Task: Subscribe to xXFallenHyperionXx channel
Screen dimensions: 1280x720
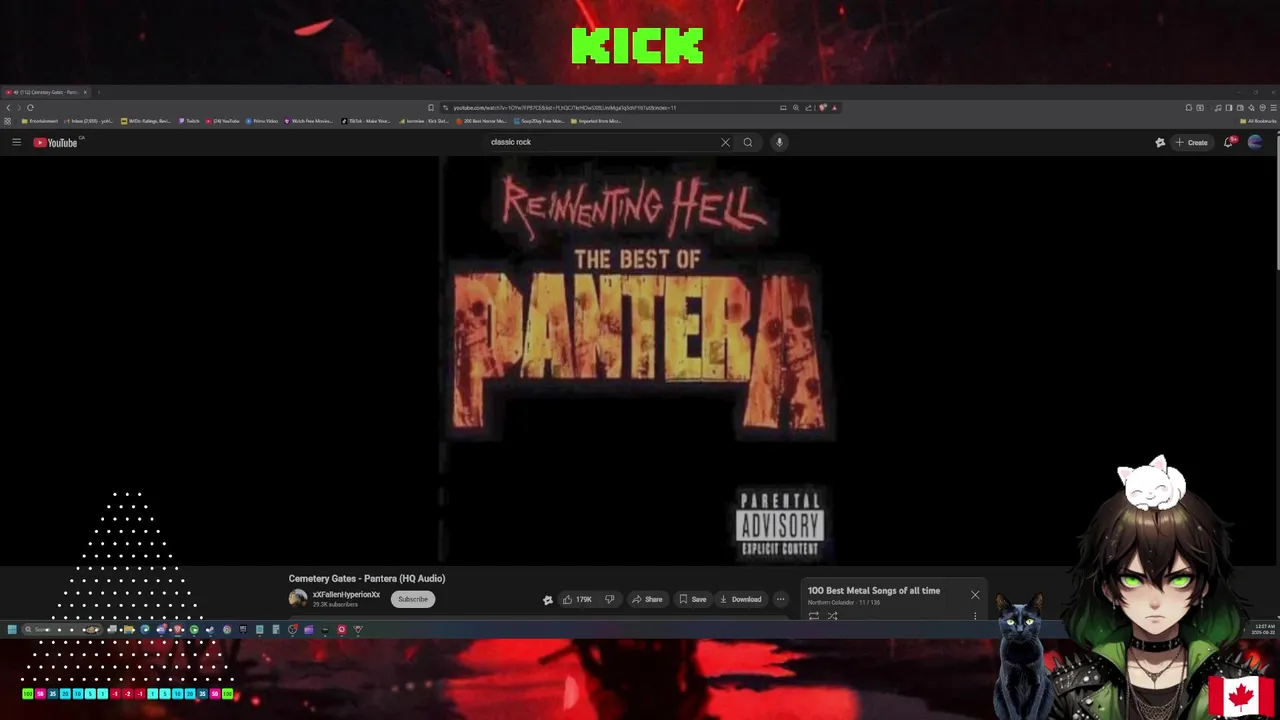Action: (x=412, y=599)
